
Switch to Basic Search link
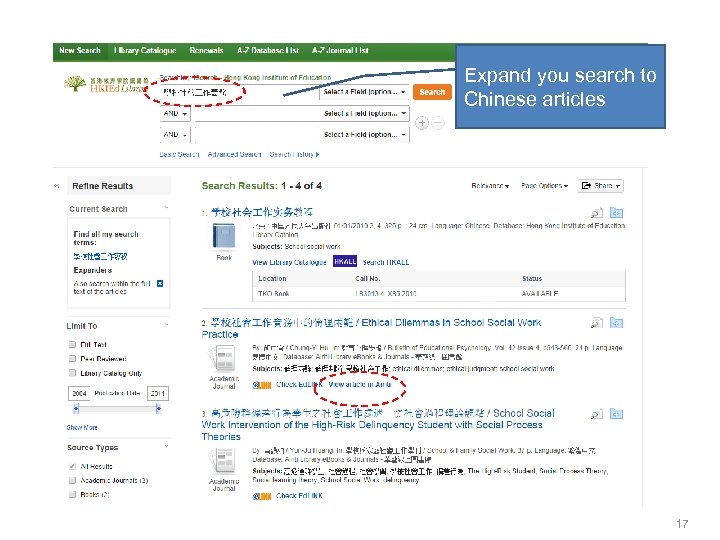180,154
